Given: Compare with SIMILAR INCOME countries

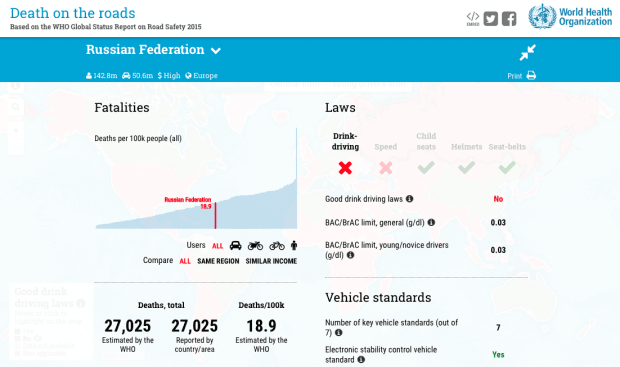Looking at the screenshot, I should (x=271, y=261).
